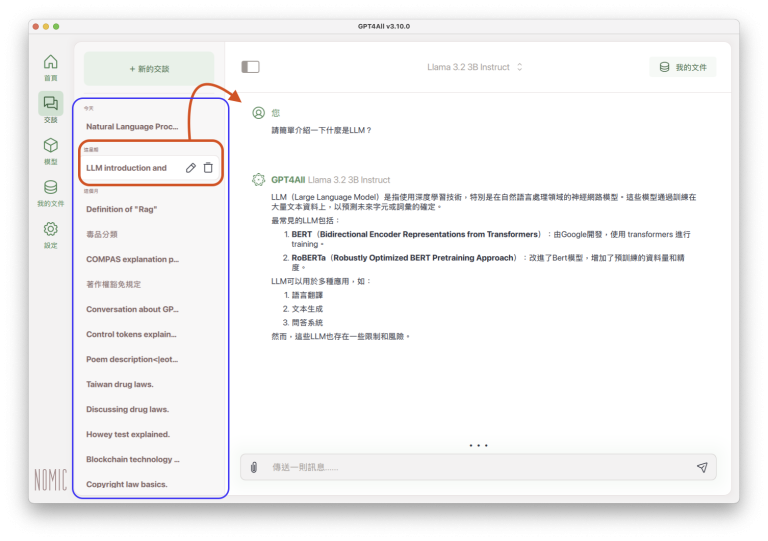Open the Llama 3.2 3B Instruct model dropdown
This screenshot has height=541, width=768.
(x=474, y=67)
